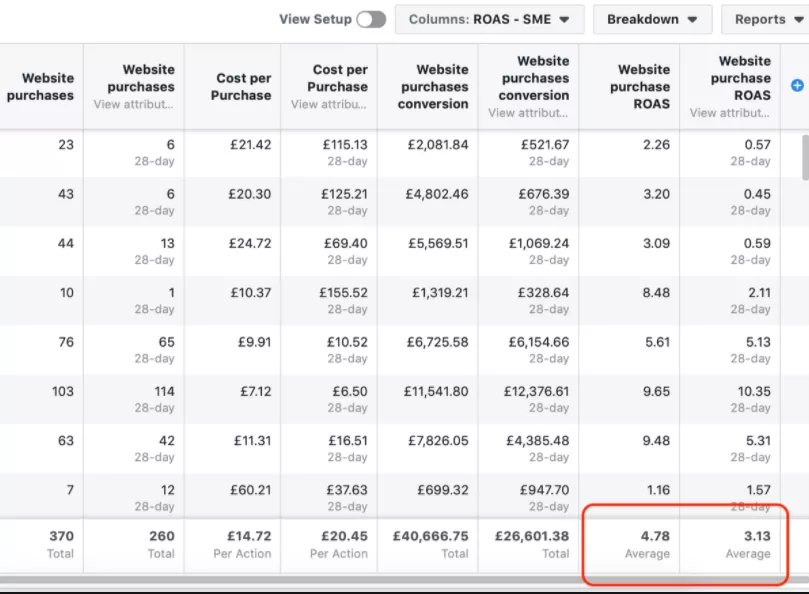This screenshot has height=594, width=809.
Task: Open View attribution link under Website purchases
Action: [134, 104]
